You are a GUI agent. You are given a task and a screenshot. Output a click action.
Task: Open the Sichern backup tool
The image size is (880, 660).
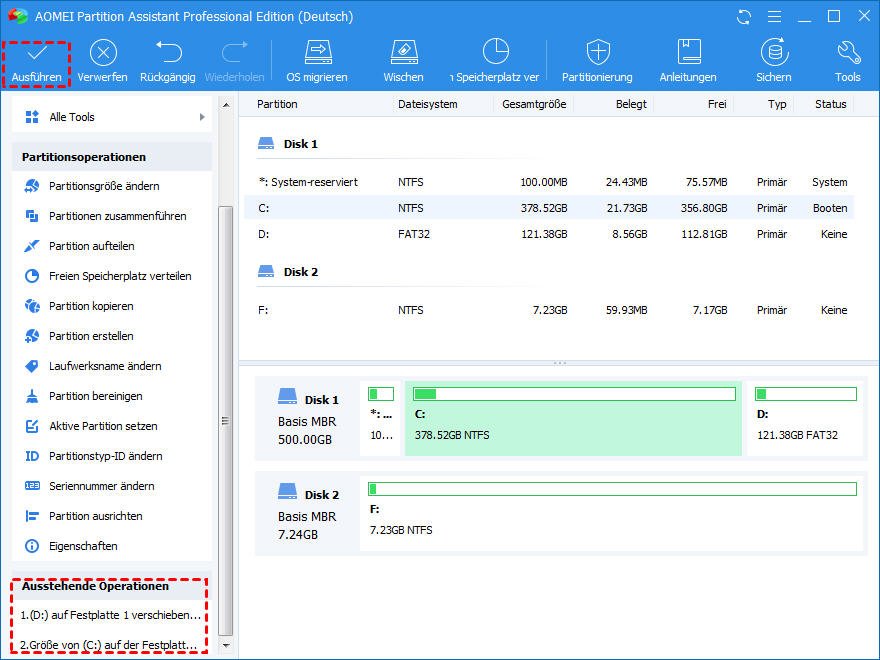coord(773,61)
